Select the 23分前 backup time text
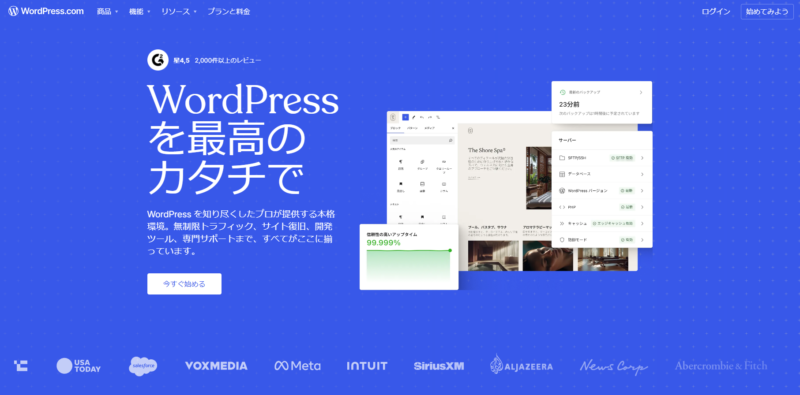 (x=570, y=104)
